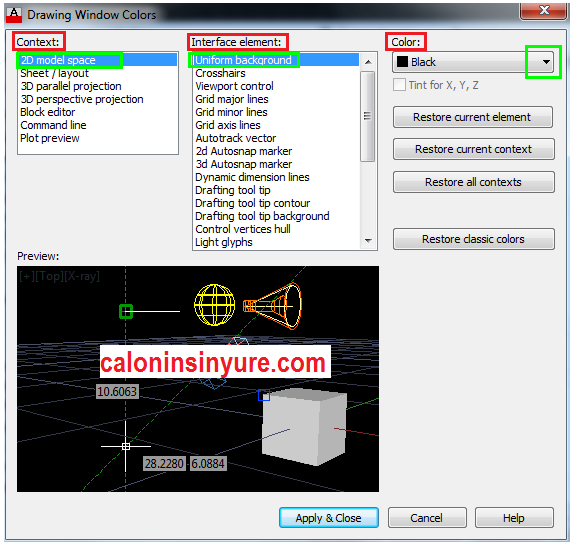Viewport: 574px width, 546px height.
Task: Click the 6.0884 coordinate value in preview
Action: [x=208, y=464]
